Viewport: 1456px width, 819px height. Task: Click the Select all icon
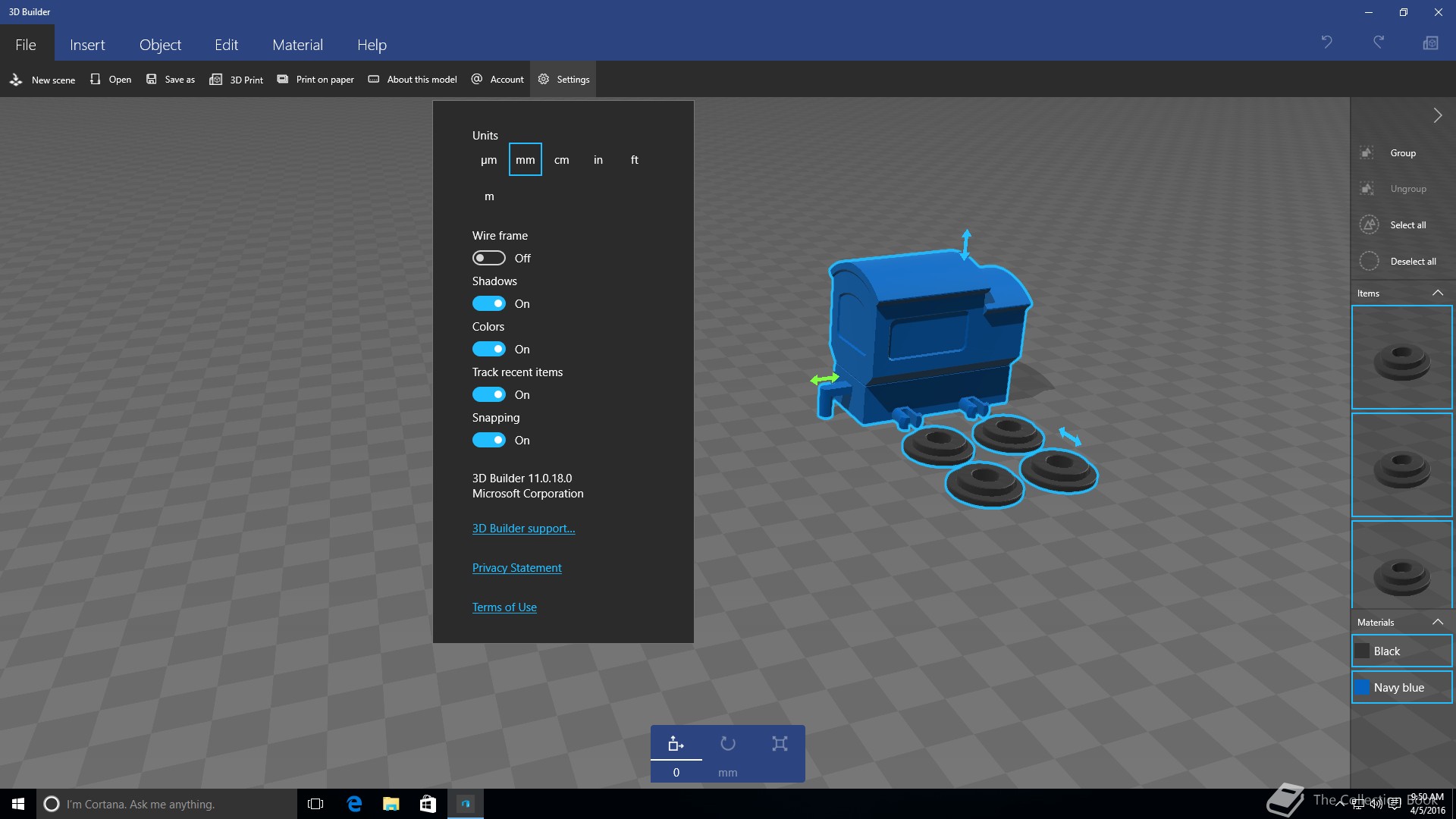[x=1369, y=224]
